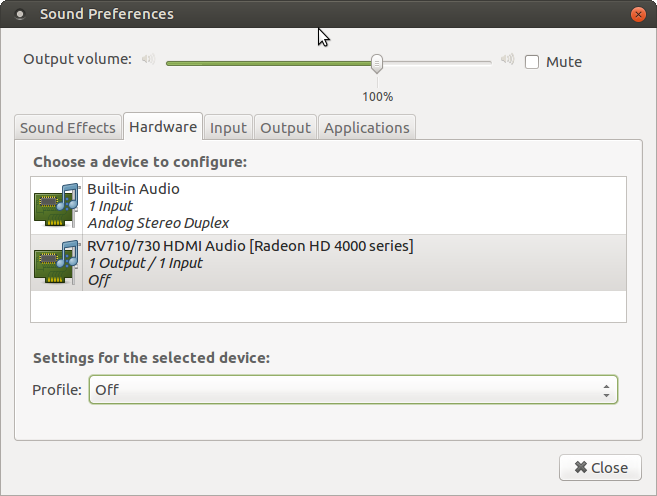Open the Applications tab
This screenshot has height=496, width=657.
pyautogui.click(x=367, y=127)
